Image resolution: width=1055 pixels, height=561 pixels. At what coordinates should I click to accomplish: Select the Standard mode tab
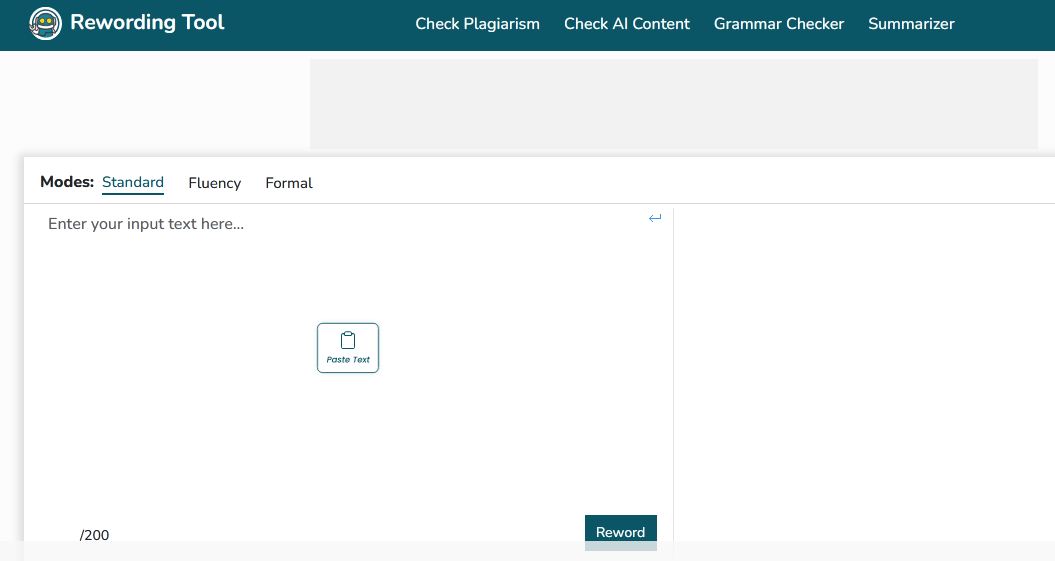133,182
